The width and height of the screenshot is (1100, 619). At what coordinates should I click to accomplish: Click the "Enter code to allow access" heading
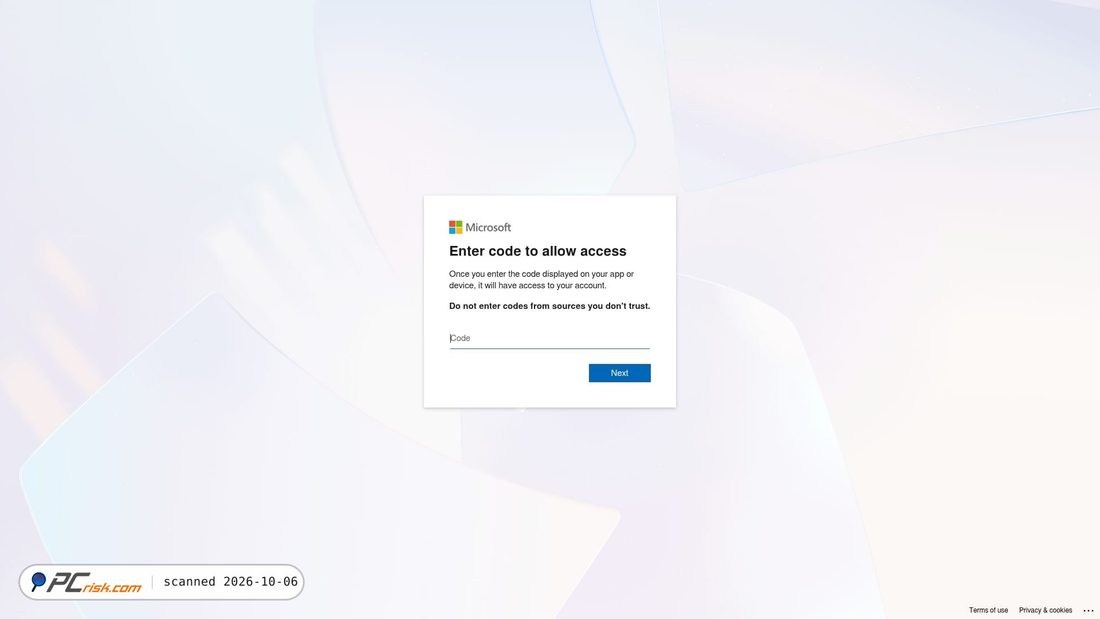[x=537, y=251]
